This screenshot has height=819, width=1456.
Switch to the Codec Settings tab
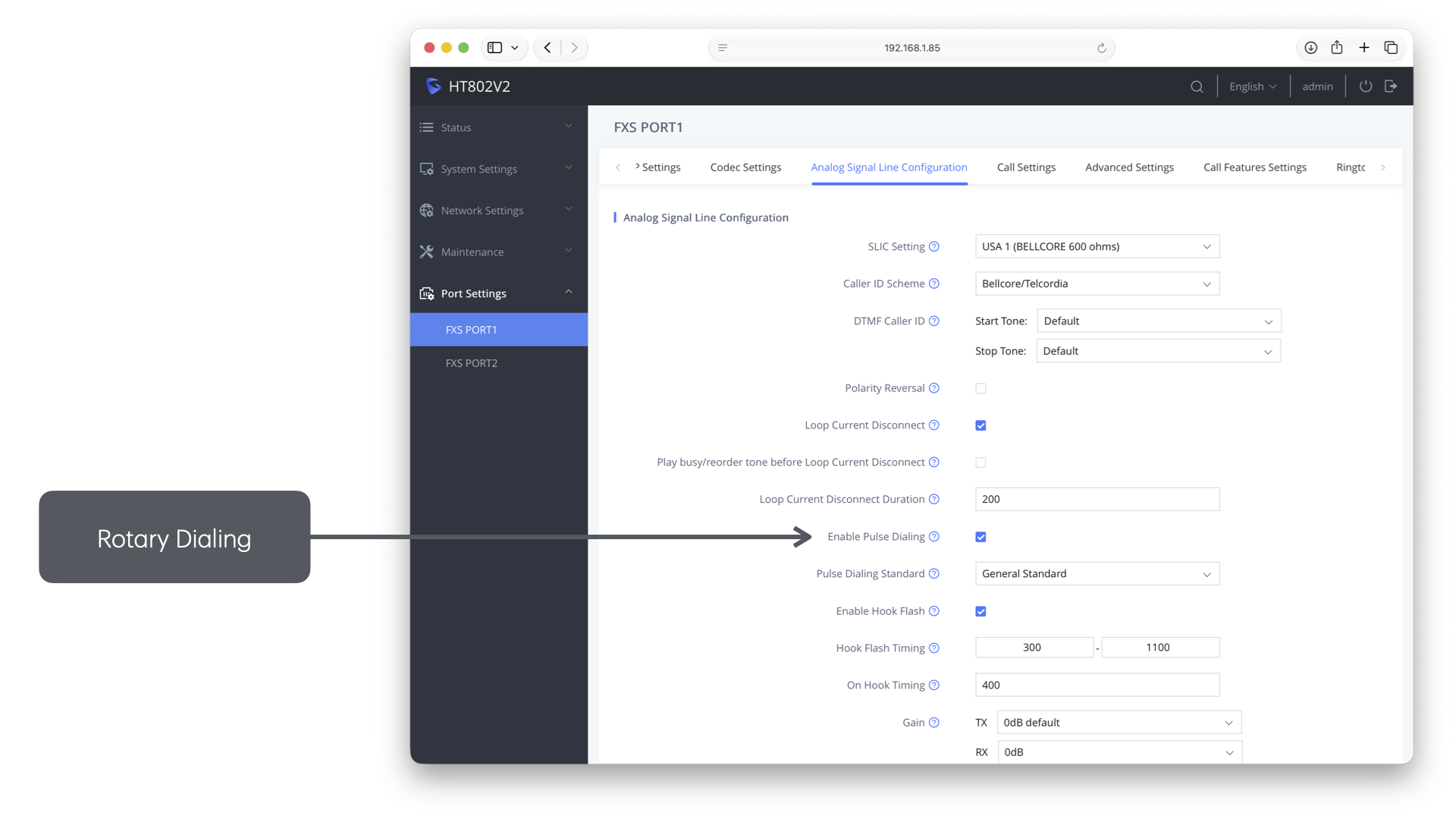pos(745,168)
